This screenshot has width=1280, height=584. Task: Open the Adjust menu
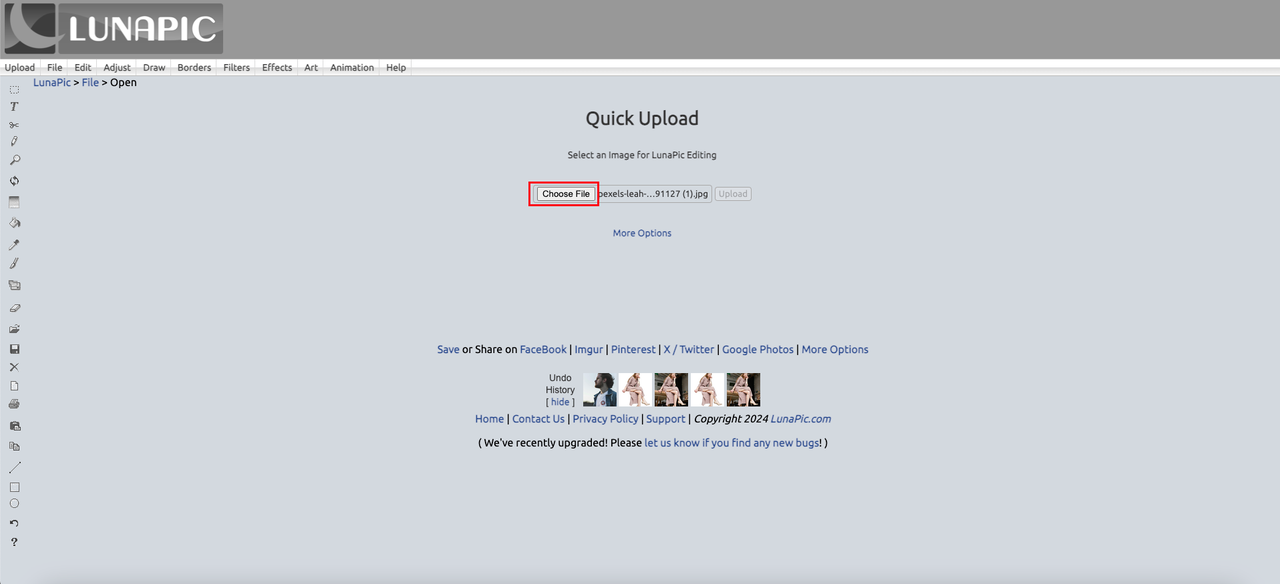(x=117, y=68)
